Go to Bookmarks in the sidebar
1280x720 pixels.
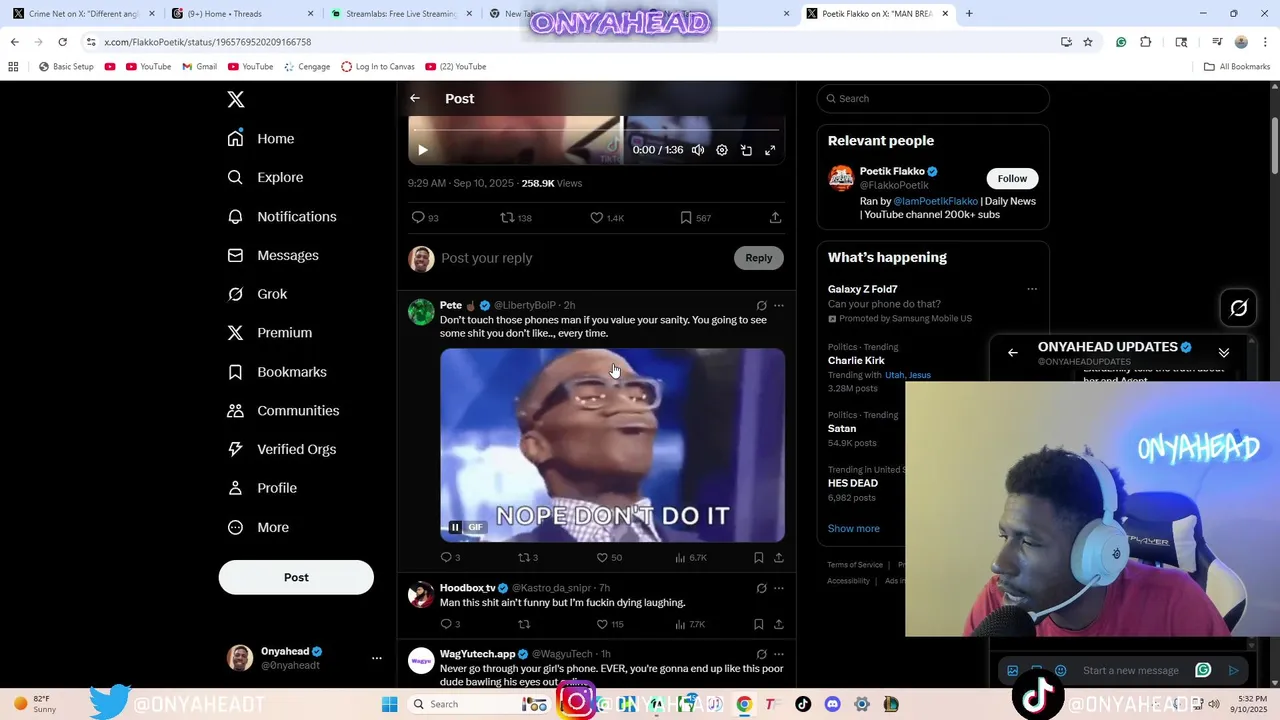[x=278, y=372]
